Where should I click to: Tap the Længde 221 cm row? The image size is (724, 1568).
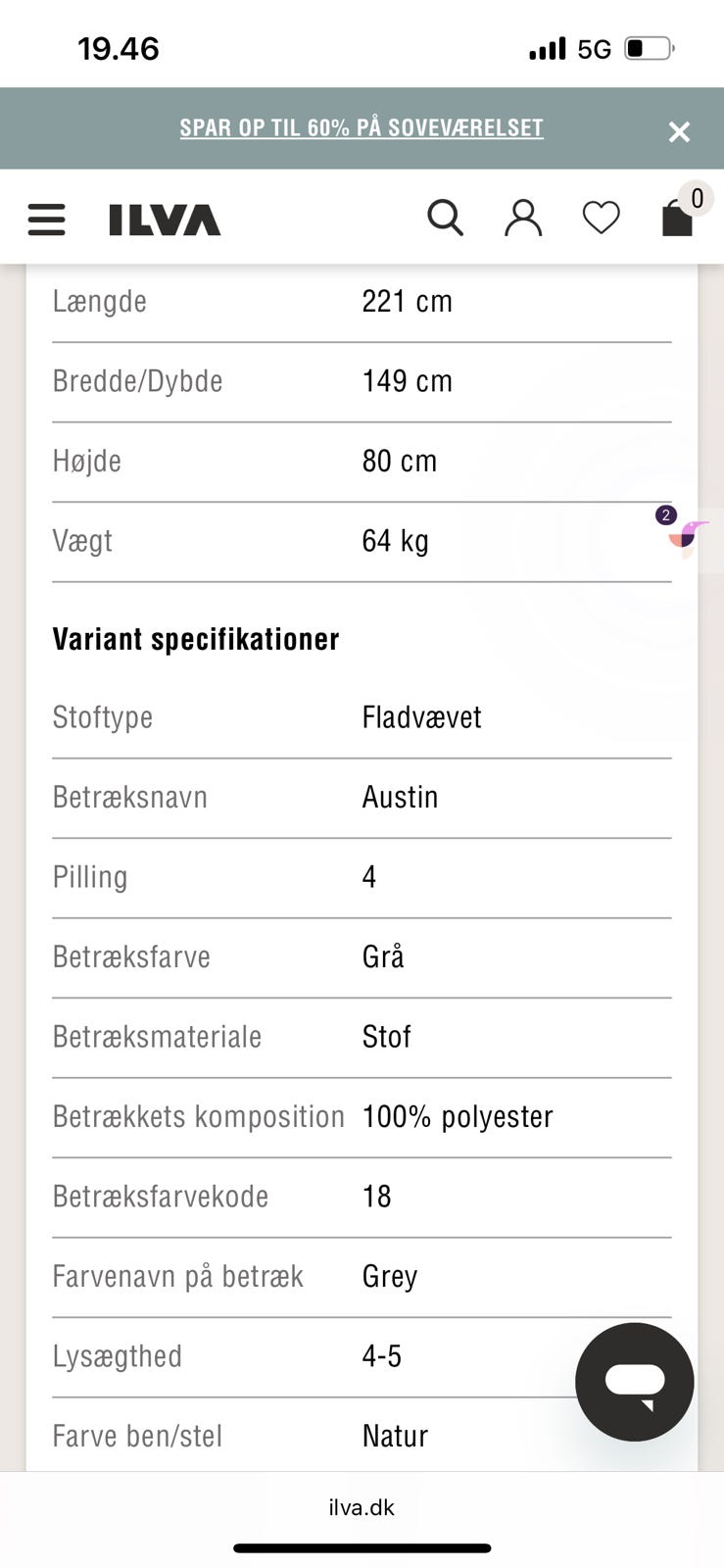pyautogui.click(x=361, y=302)
